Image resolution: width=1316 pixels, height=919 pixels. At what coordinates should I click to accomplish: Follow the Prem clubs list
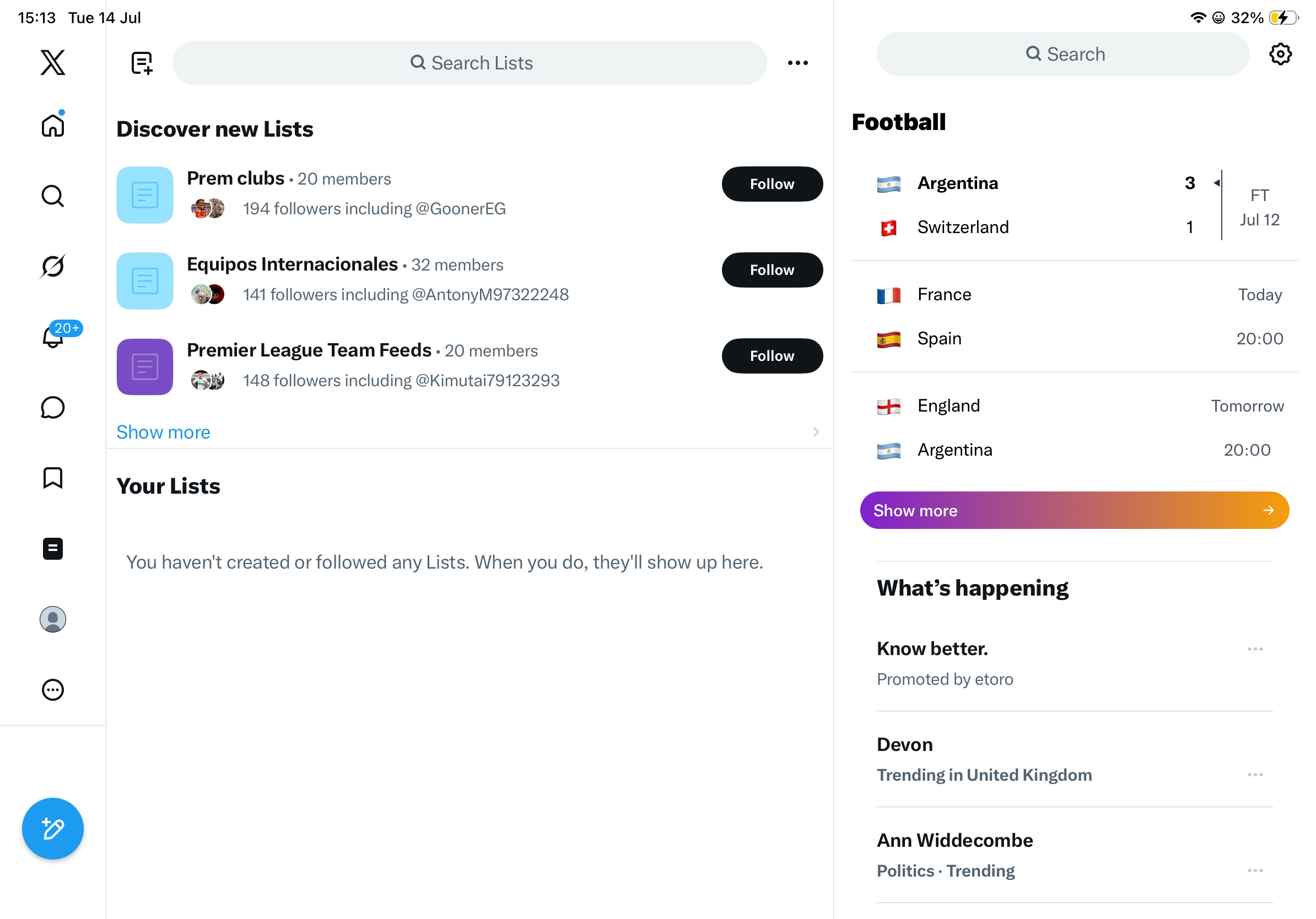pos(772,184)
